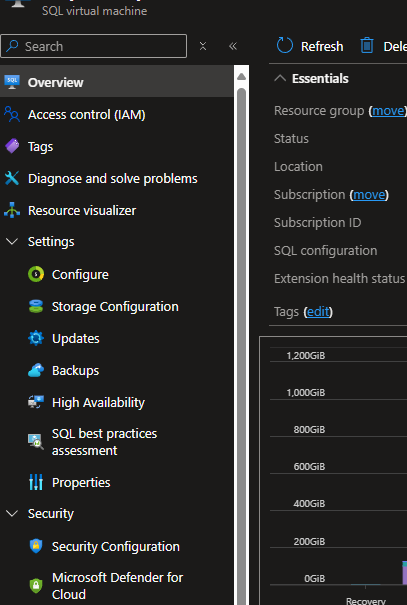
Task: Click the Location label
Action: click(298, 167)
